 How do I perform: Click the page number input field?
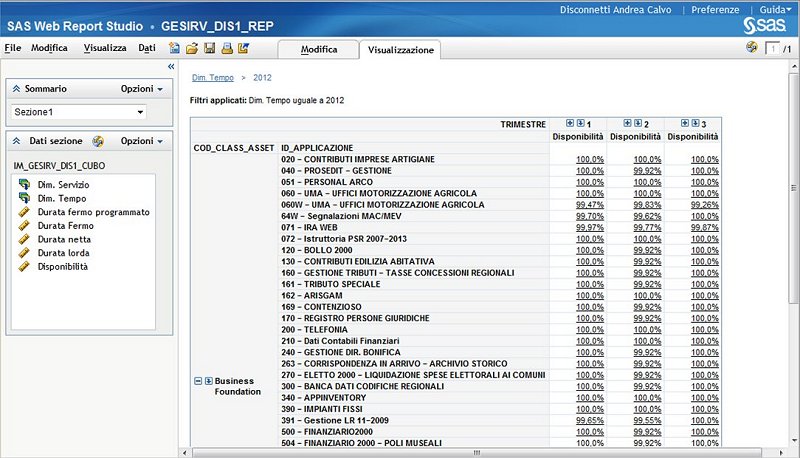click(x=772, y=49)
